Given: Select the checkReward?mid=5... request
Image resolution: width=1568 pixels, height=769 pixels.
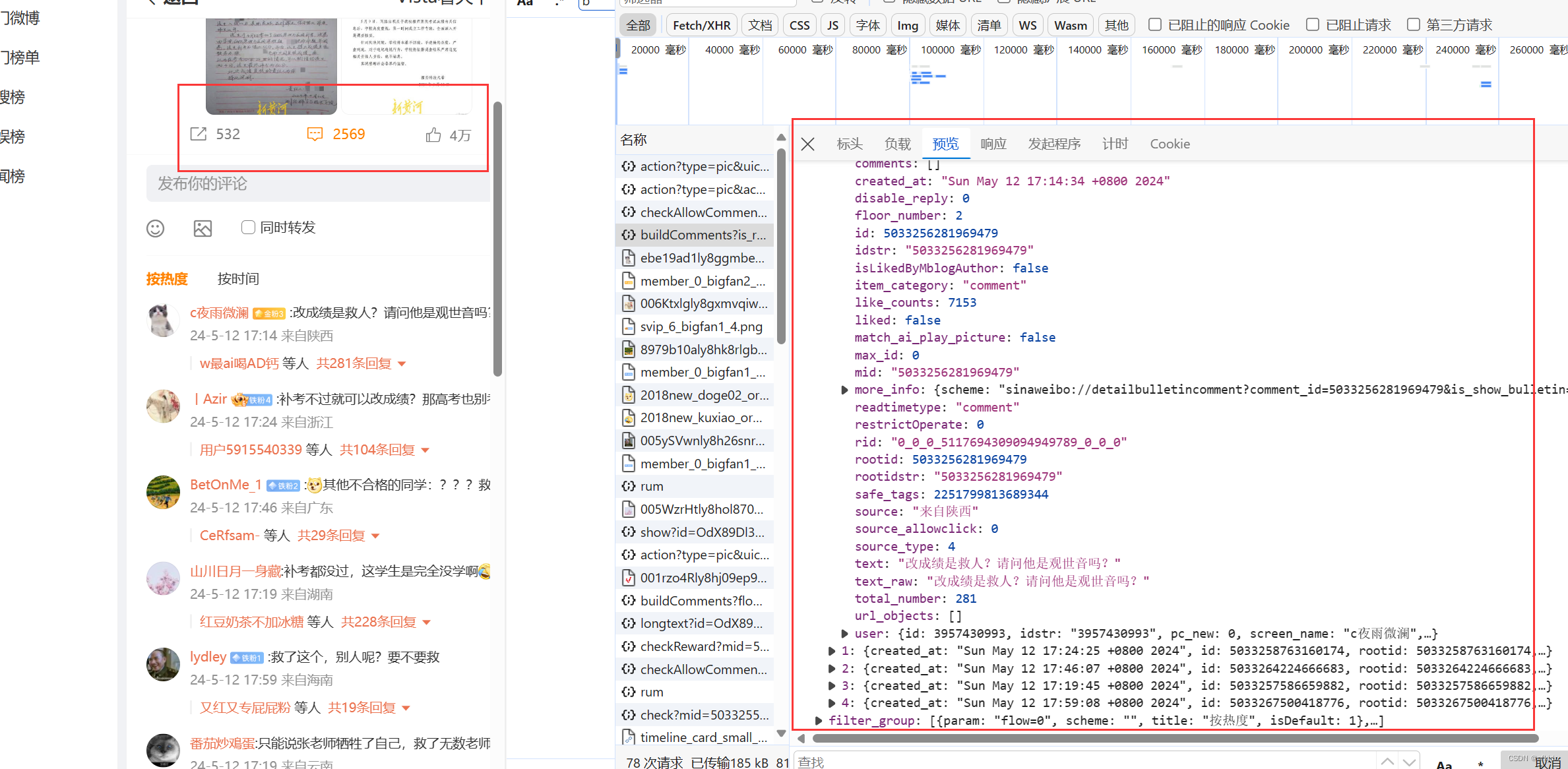Looking at the screenshot, I should (x=695, y=646).
